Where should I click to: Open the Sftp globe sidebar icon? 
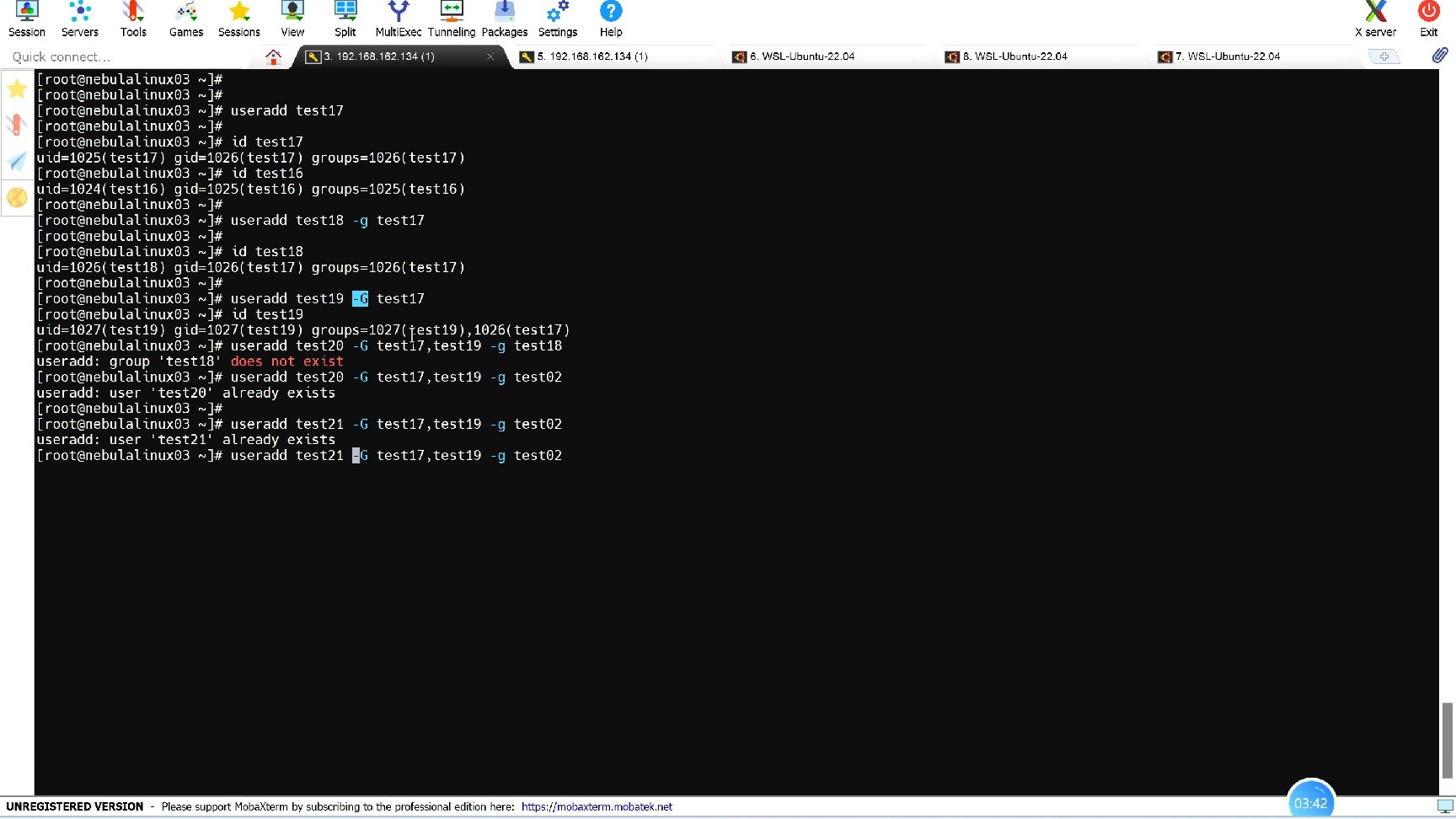[x=17, y=197]
